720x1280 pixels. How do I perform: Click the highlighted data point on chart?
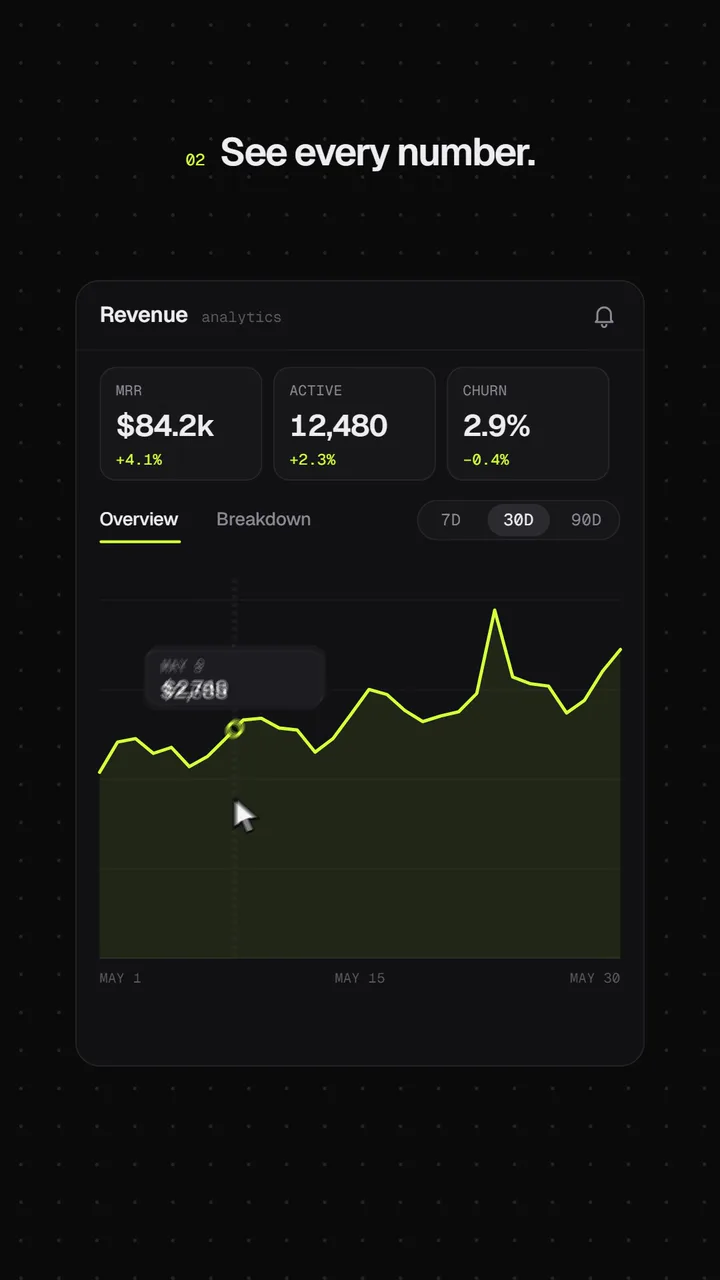235,729
